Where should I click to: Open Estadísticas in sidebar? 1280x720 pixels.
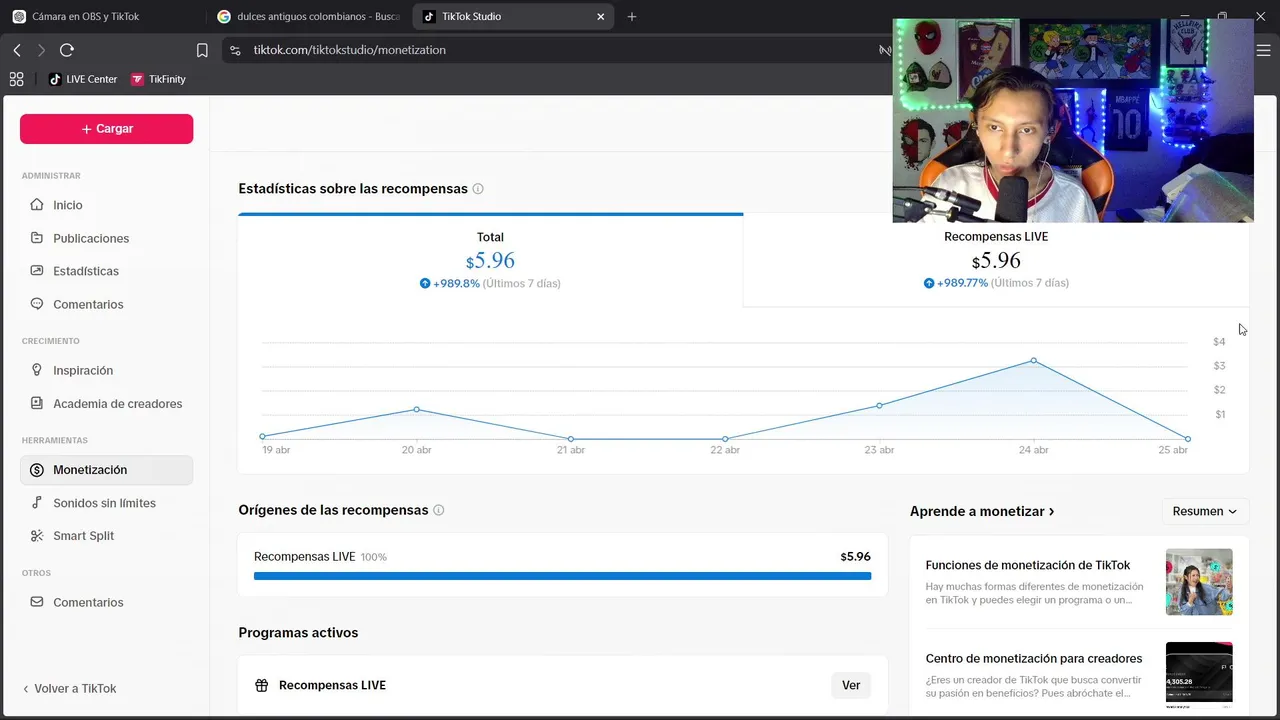[106, 271]
